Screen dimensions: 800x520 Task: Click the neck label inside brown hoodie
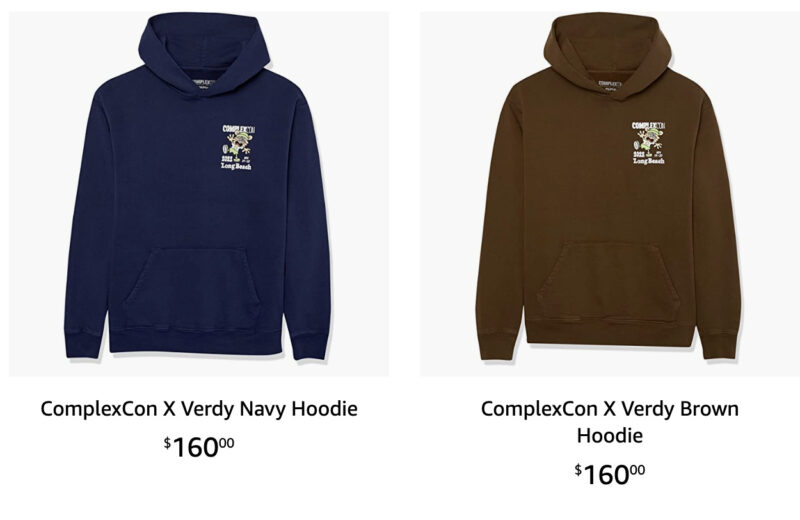point(610,85)
